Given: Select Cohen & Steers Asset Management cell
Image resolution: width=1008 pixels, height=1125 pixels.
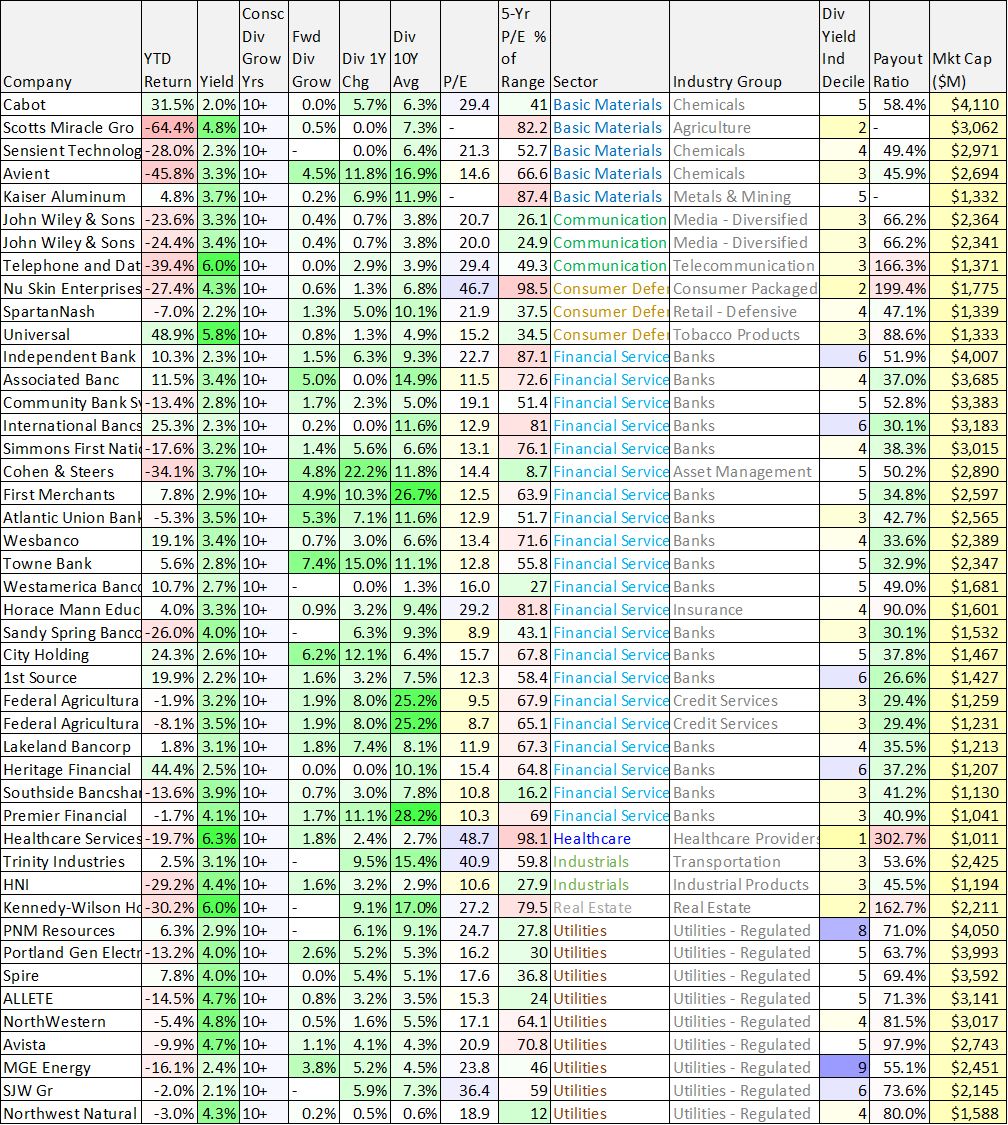Looking at the screenshot, I should click(x=744, y=471).
